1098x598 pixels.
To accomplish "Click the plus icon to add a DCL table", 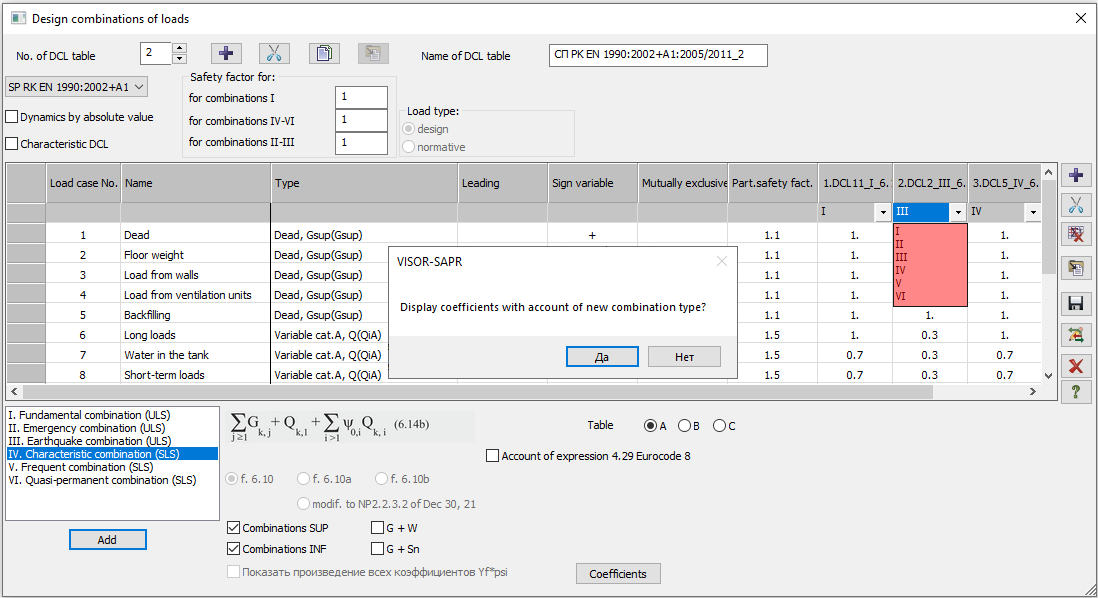I will [227, 54].
